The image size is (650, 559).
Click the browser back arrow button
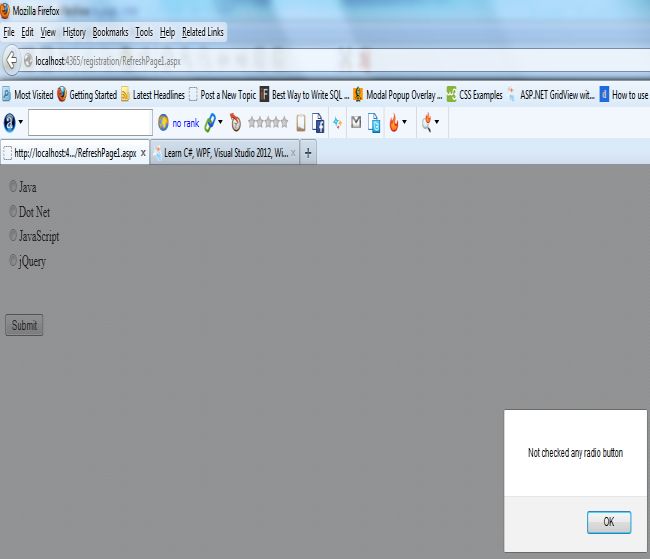pyautogui.click(x=12, y=61)
